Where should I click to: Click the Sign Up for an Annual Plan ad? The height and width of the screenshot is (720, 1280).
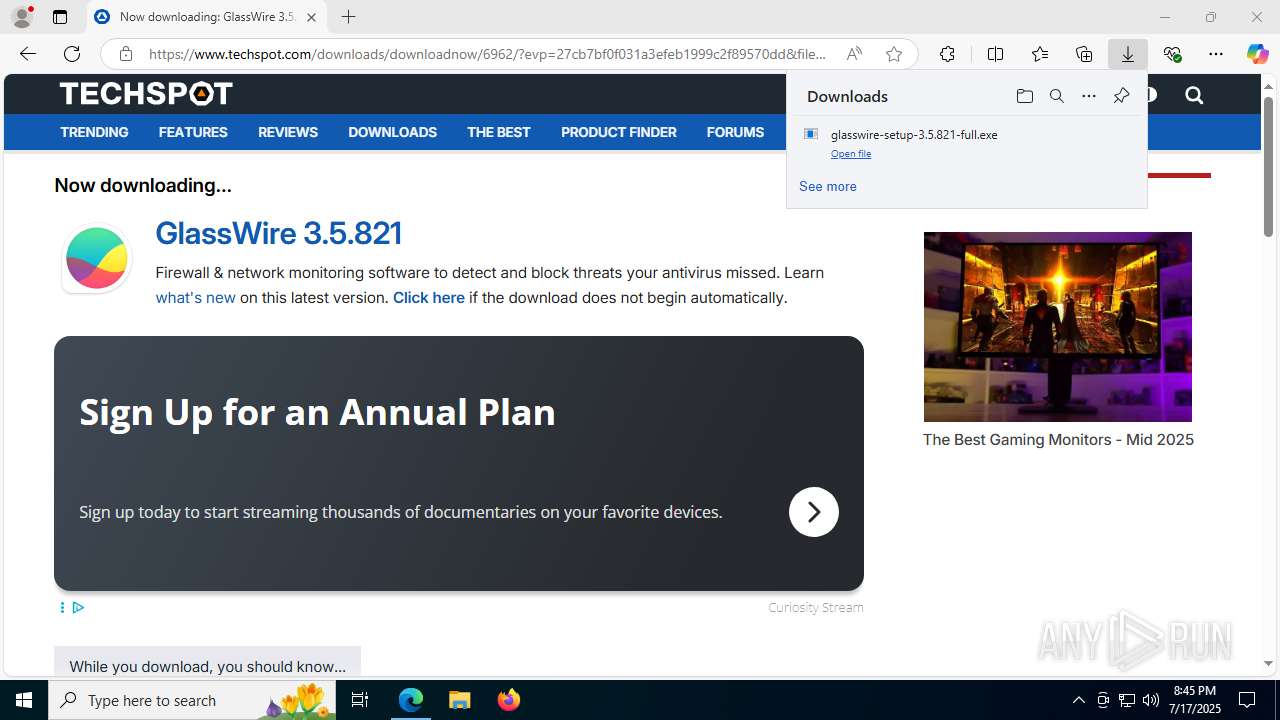[x=317, y=412]
